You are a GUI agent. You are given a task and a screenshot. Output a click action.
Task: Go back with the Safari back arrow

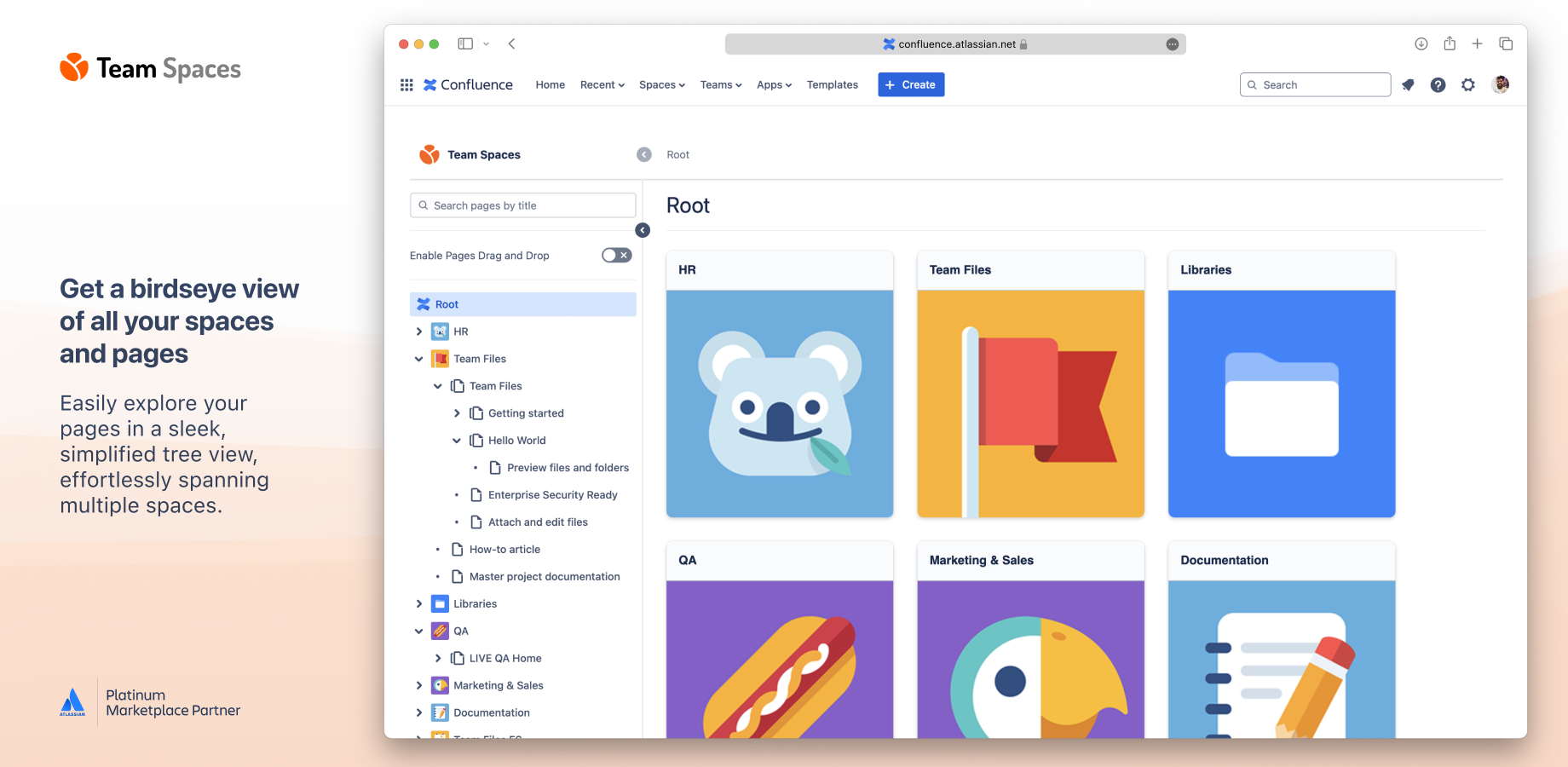511,43
